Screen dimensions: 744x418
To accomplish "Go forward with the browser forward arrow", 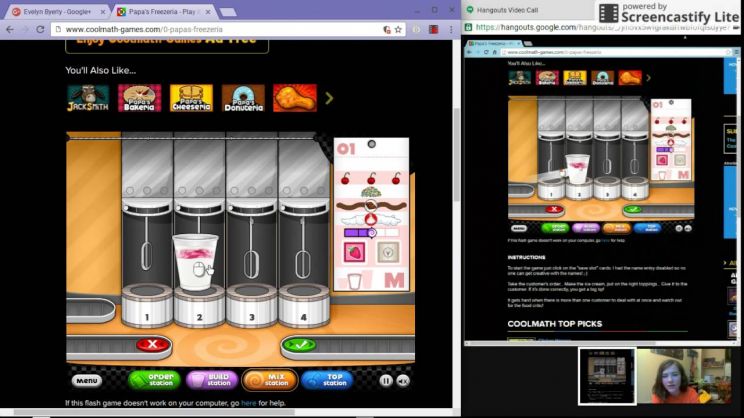I will (x=25, y=29).
